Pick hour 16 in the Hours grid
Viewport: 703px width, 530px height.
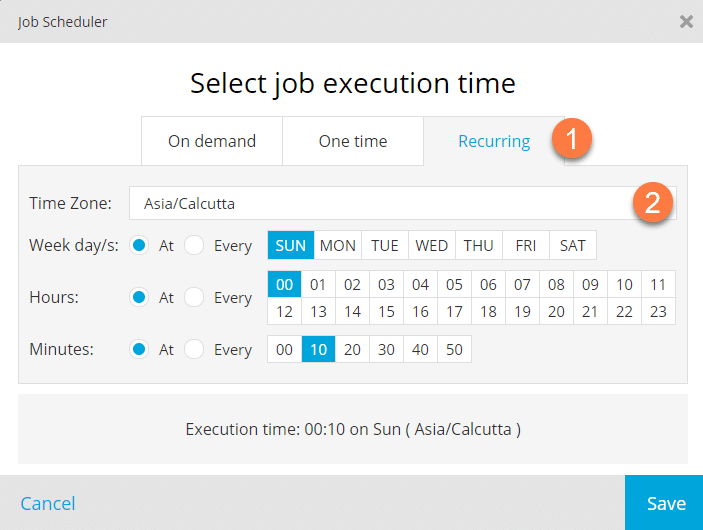tap(420, 311)
